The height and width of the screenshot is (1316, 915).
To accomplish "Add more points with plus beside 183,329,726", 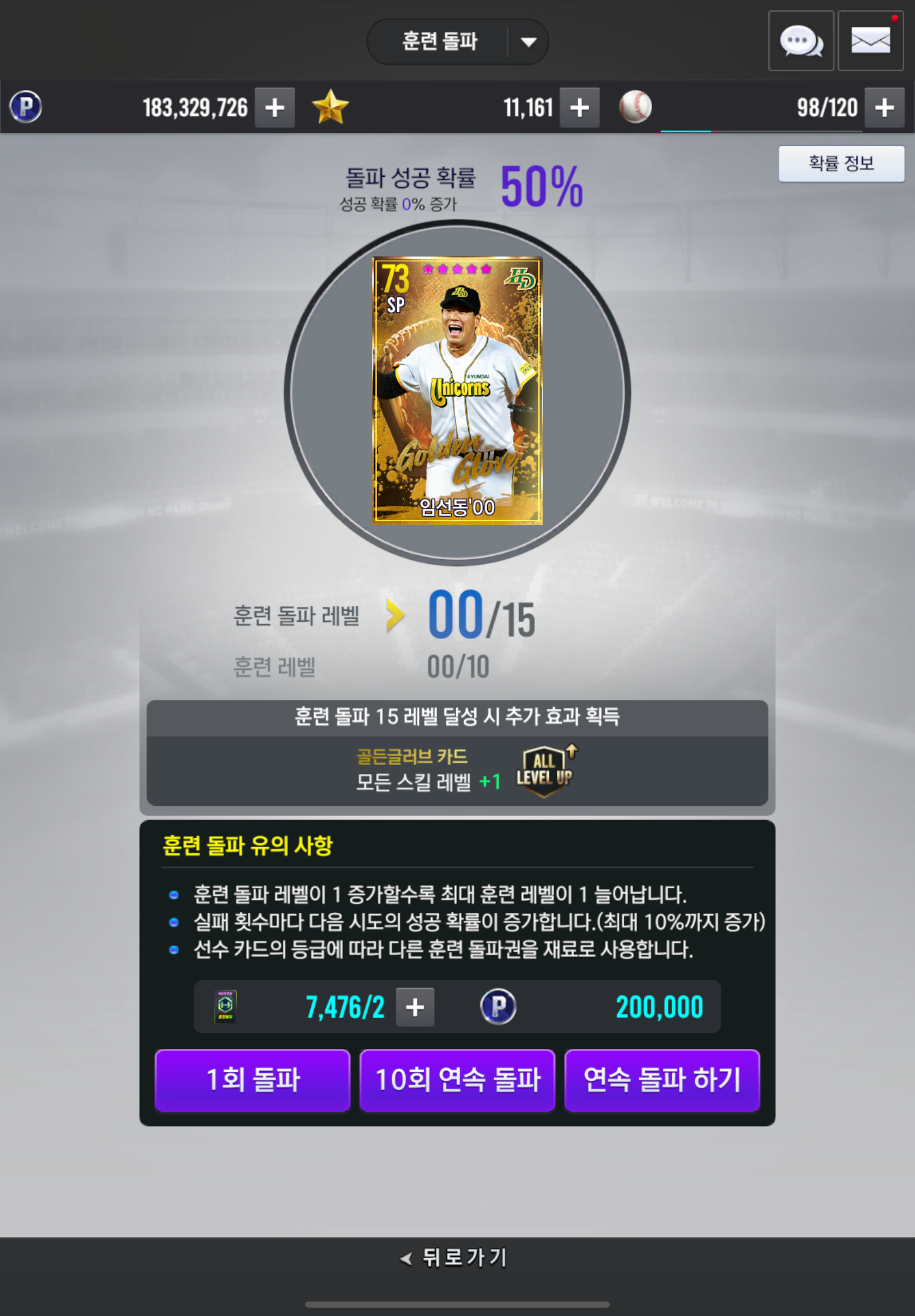I will pyautogui.click(x=274, y=108).
